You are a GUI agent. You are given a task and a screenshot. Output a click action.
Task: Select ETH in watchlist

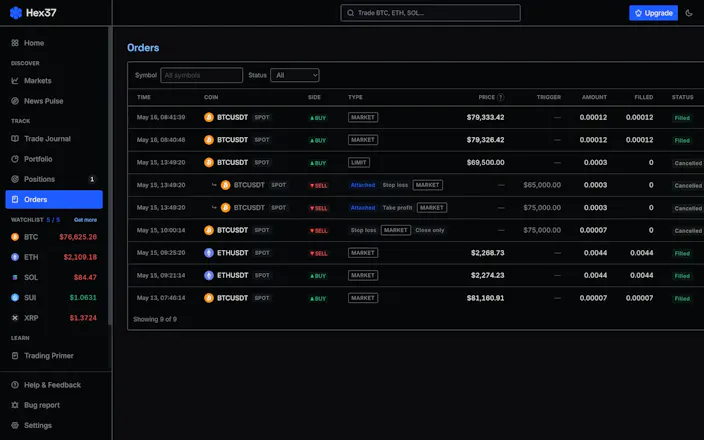(x=54, y=257)
